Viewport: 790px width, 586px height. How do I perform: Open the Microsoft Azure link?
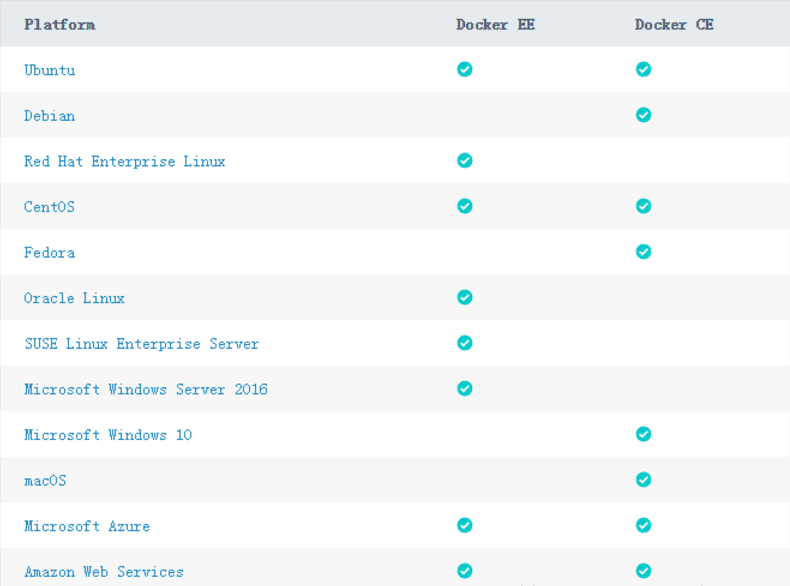pos(87,526)
